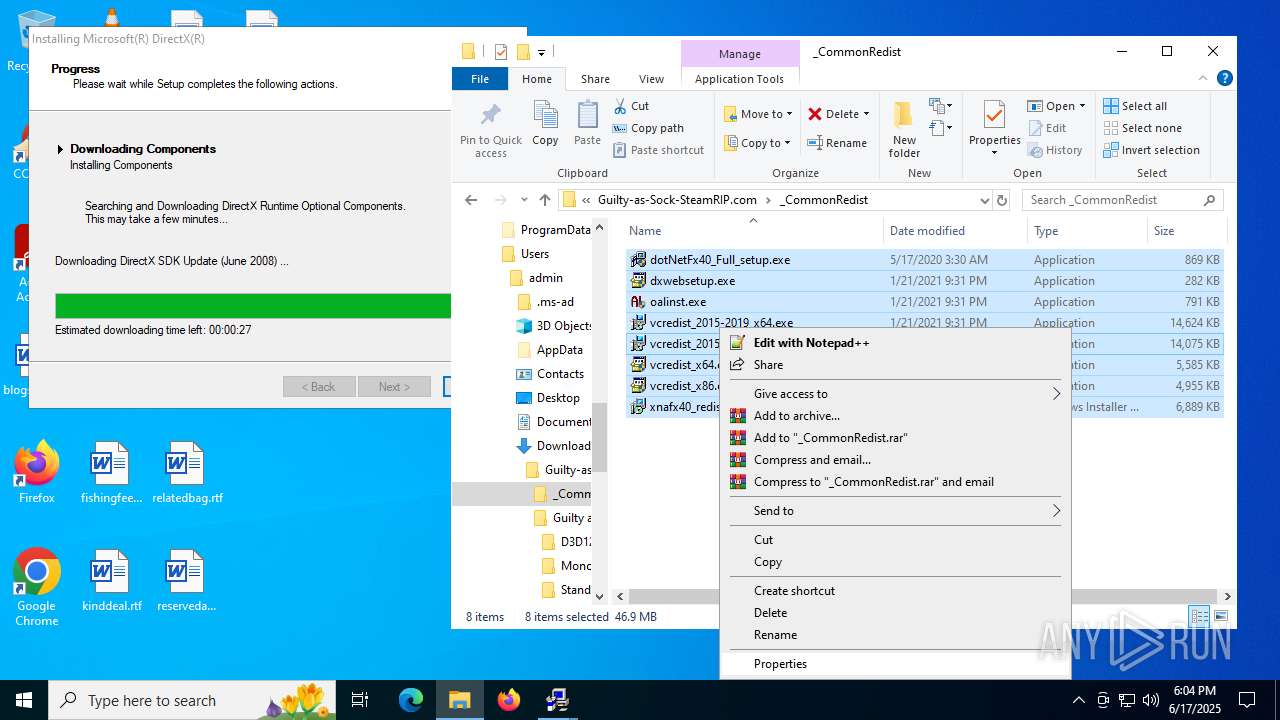Choose Add to "_CommonRedist.rar"
Image resolution: width=1280 pixels, height=720 pixels.
coord(895,438)
